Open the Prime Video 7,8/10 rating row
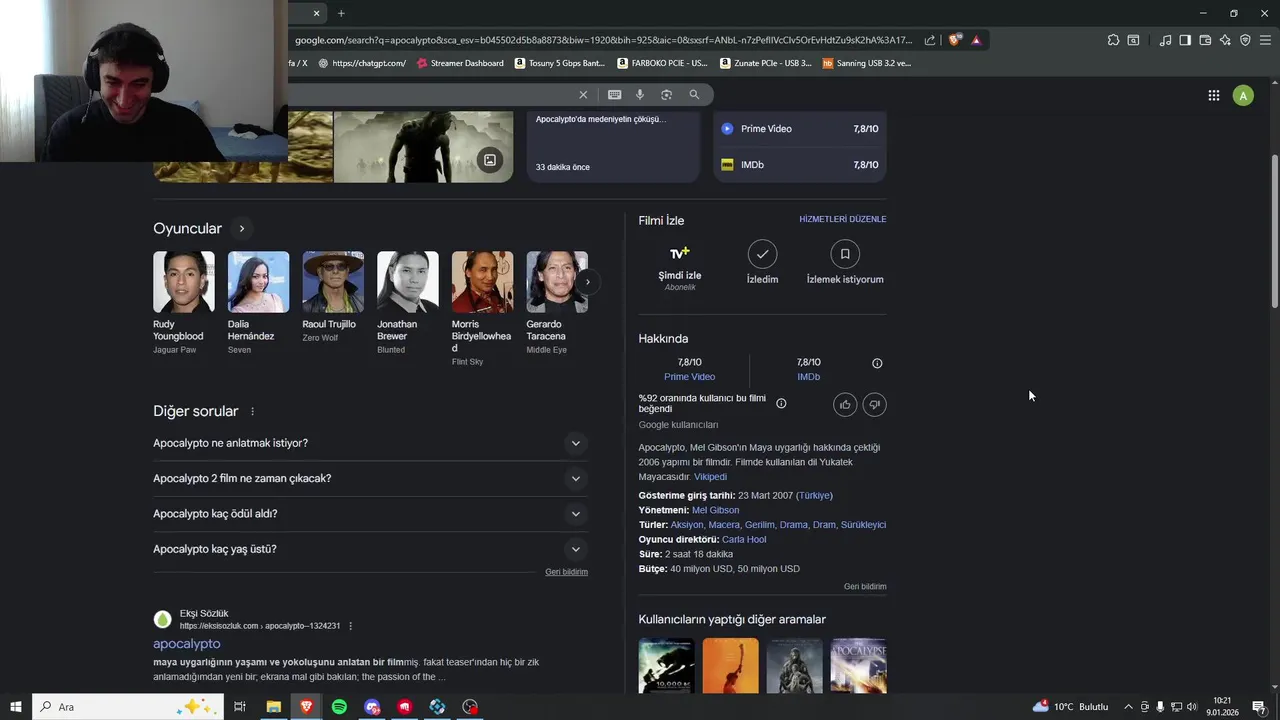The width and height of the screenshot is (1280, 720). [x=800, y=129]
